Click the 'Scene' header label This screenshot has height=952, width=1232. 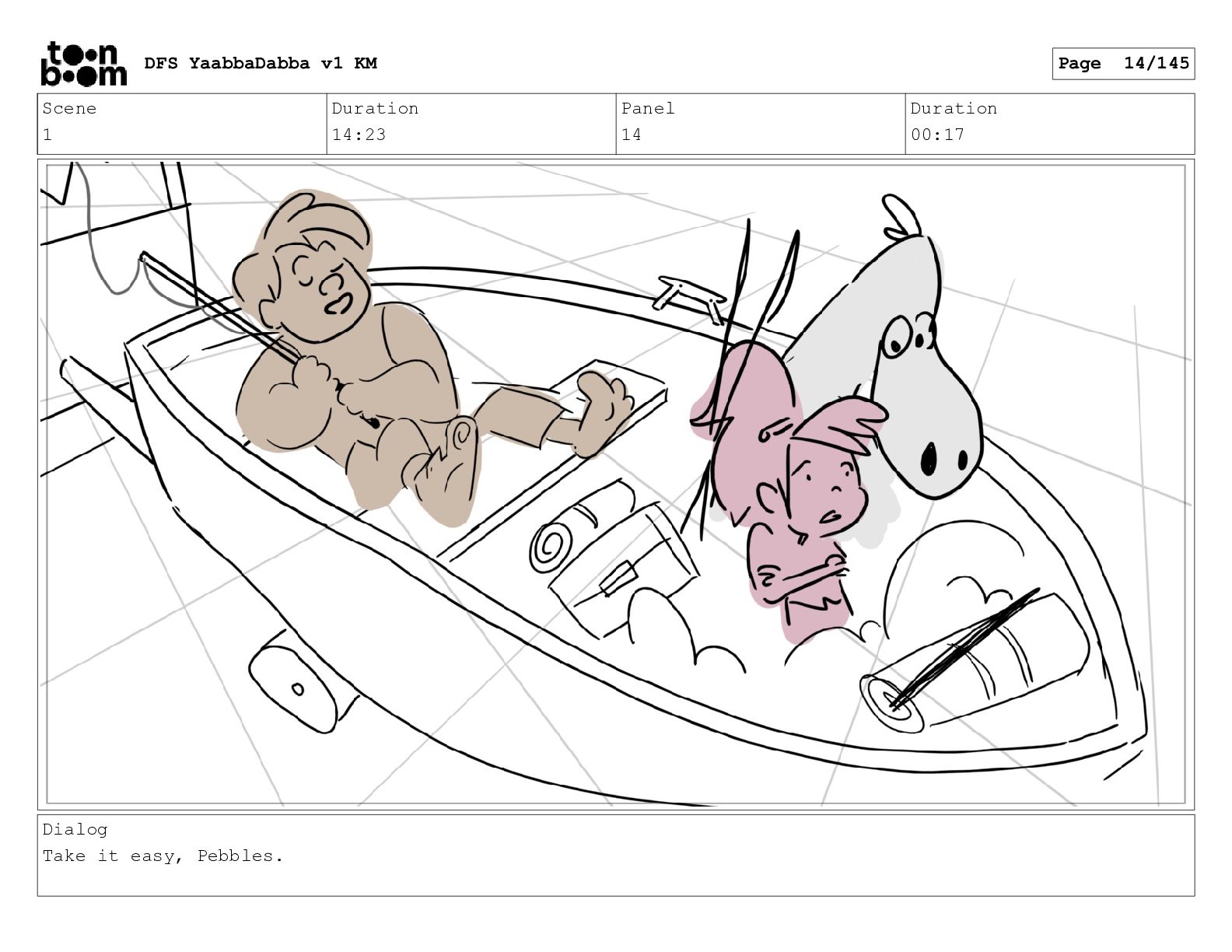(69, 108)
